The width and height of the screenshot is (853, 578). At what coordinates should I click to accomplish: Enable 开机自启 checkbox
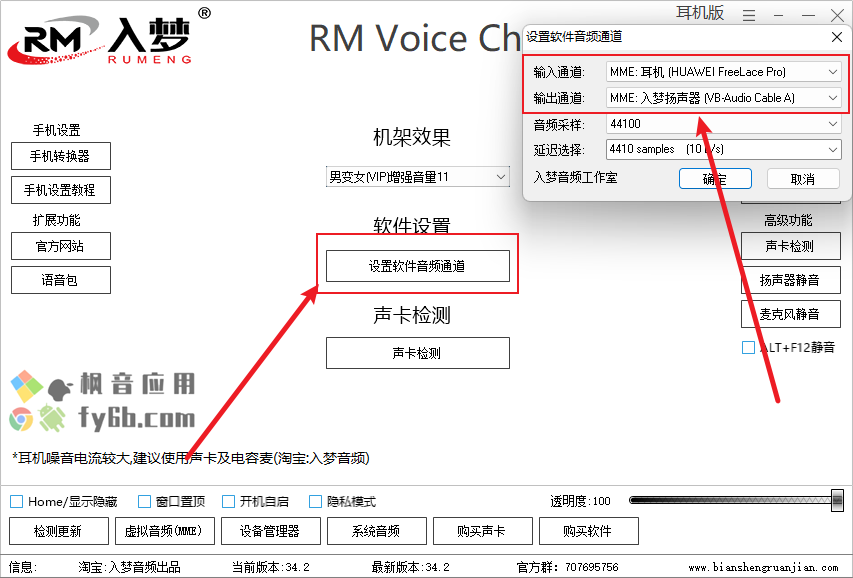[x=228, y=501]
